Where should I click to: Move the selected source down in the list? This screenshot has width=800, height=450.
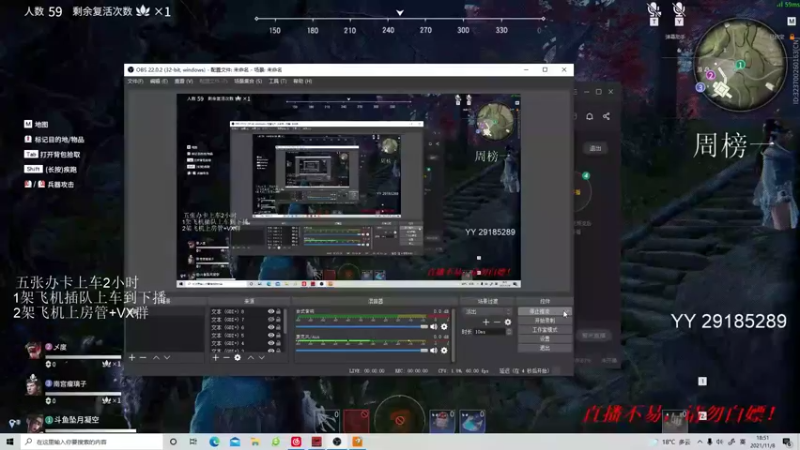[262, 358]
